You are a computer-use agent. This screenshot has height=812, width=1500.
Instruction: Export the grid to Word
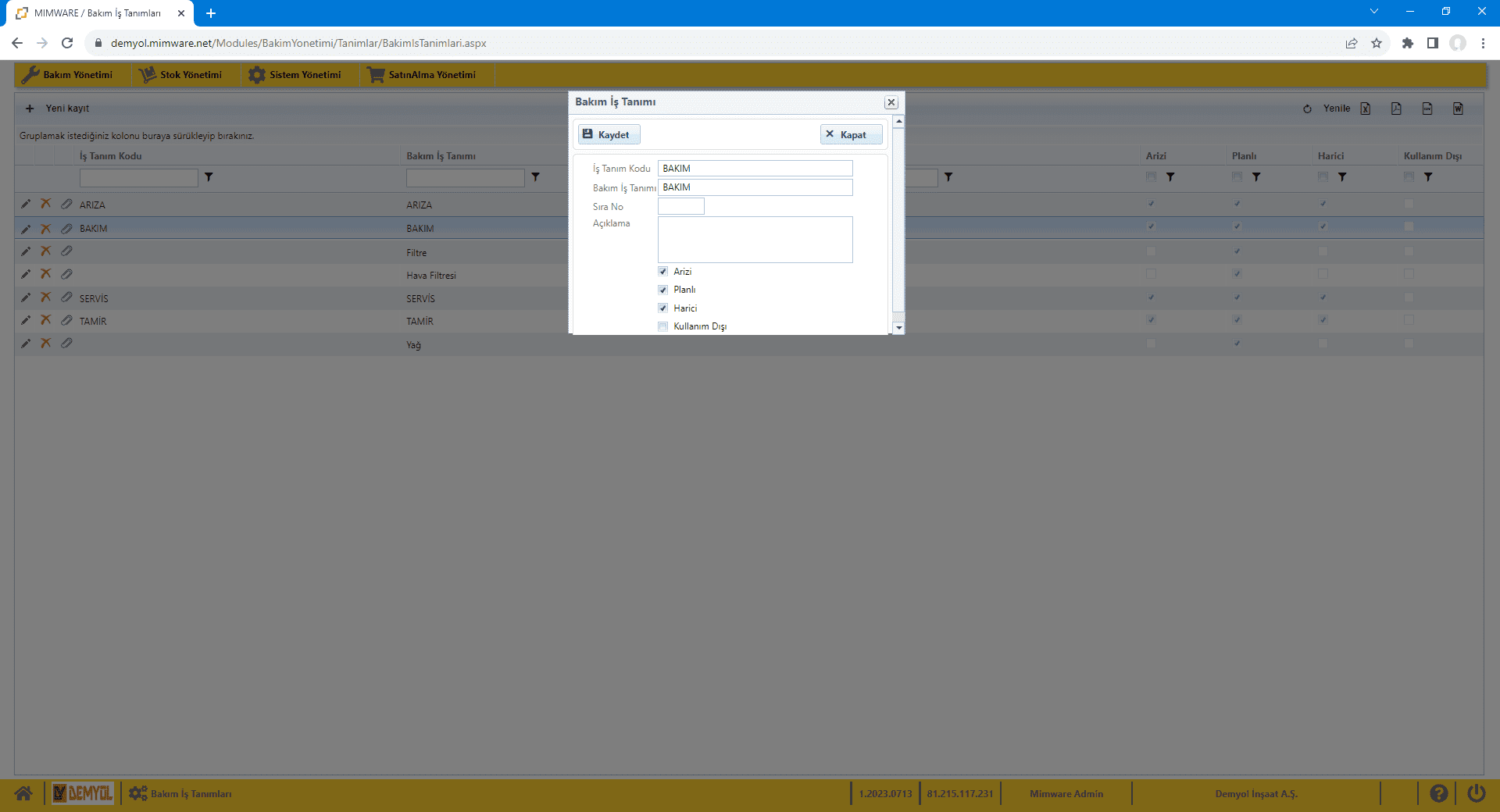coord(1458,109)
